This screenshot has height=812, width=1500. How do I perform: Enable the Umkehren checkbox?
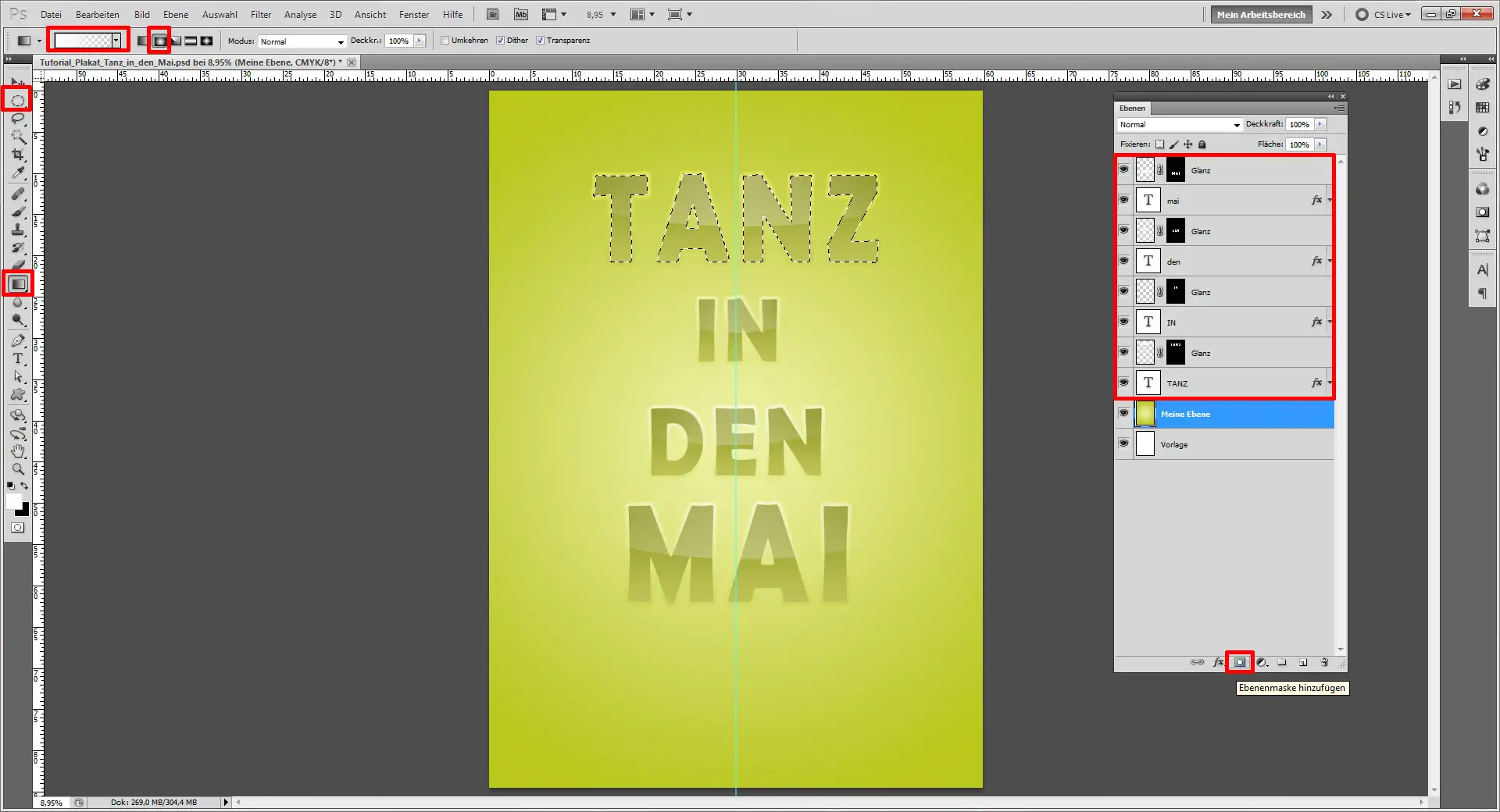tap(445, 41)
